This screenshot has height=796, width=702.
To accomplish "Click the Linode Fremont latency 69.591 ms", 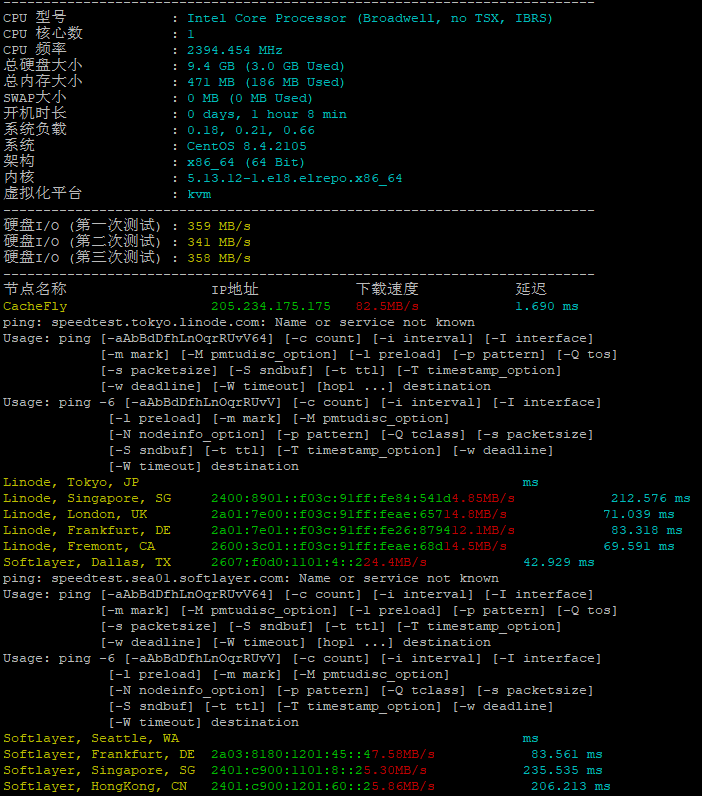I will [639, 546].
